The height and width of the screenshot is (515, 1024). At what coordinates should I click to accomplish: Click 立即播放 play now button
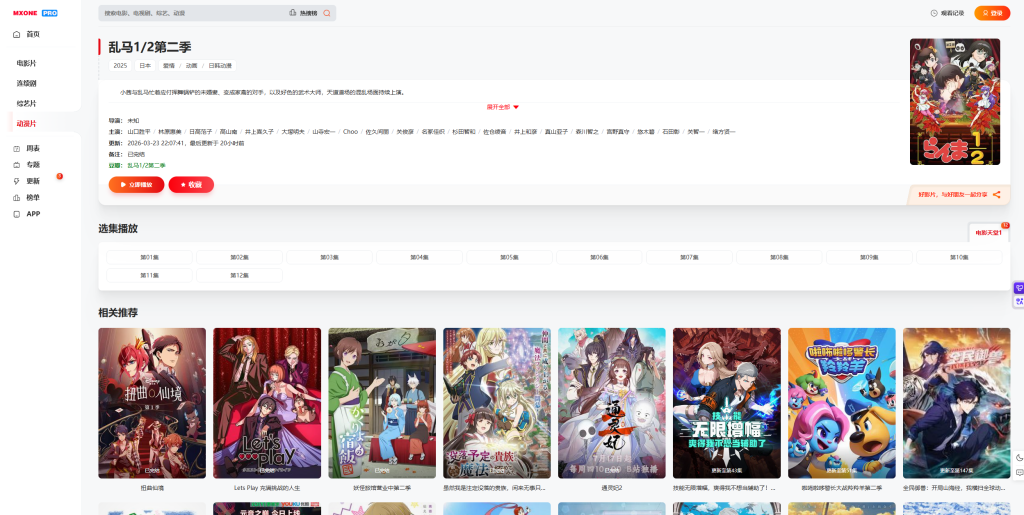[x=136, y=185]
